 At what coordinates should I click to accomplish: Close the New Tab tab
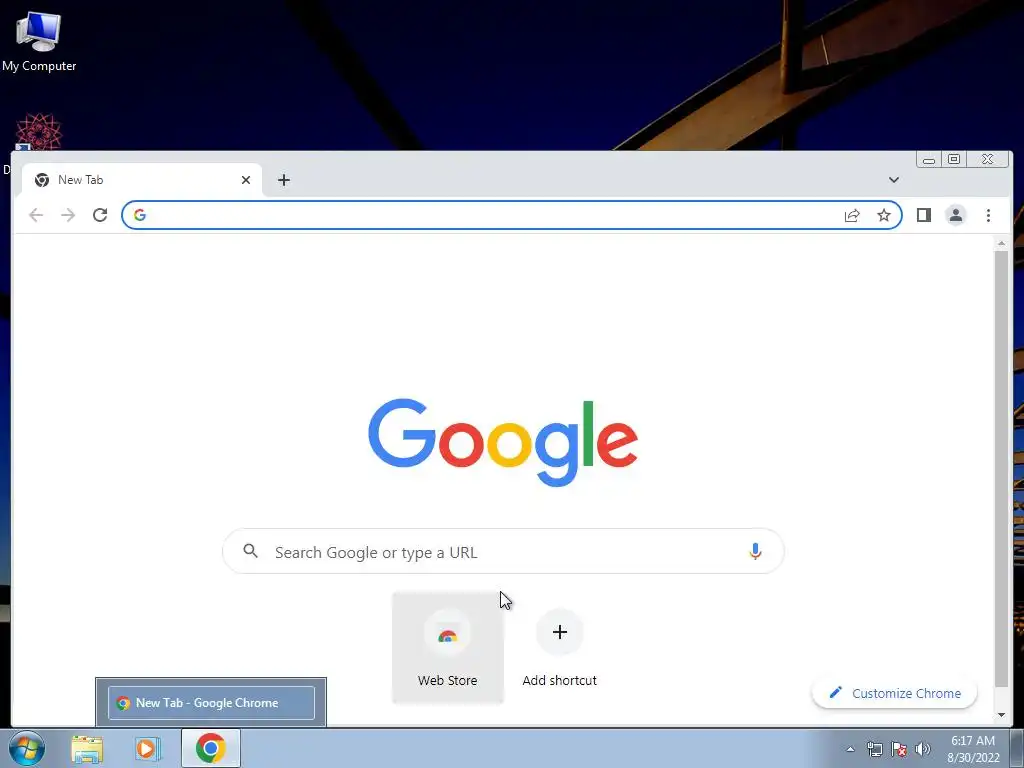coord(246,180)
